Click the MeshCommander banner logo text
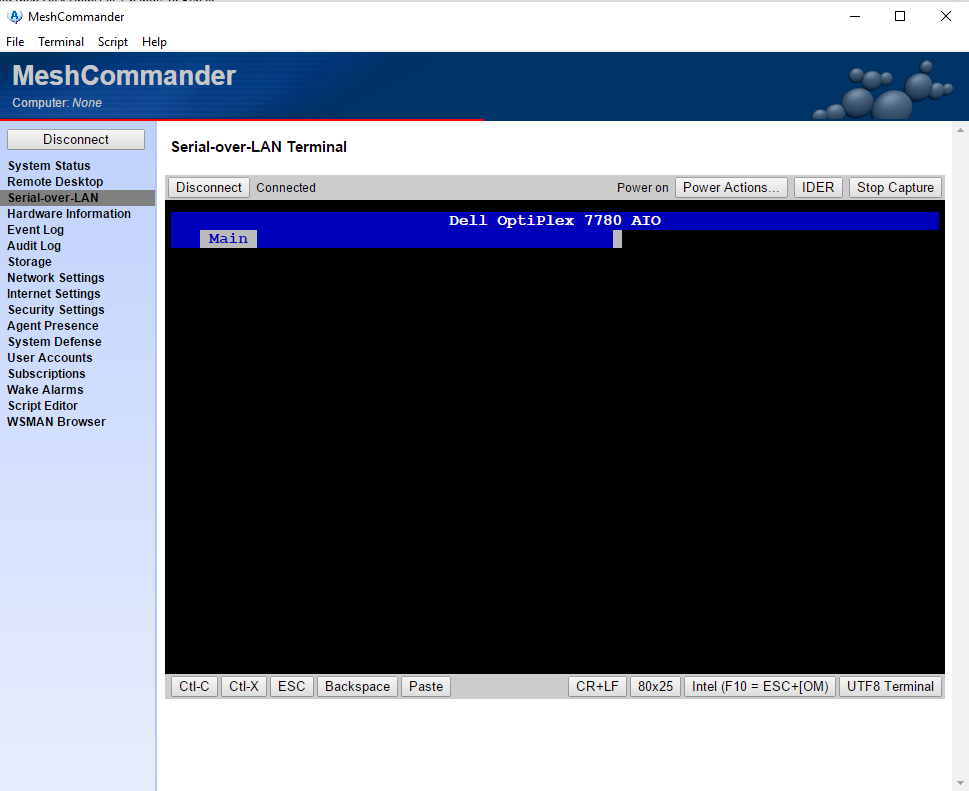The width and height of the screenshot is (969, 791). coord(124,76)
